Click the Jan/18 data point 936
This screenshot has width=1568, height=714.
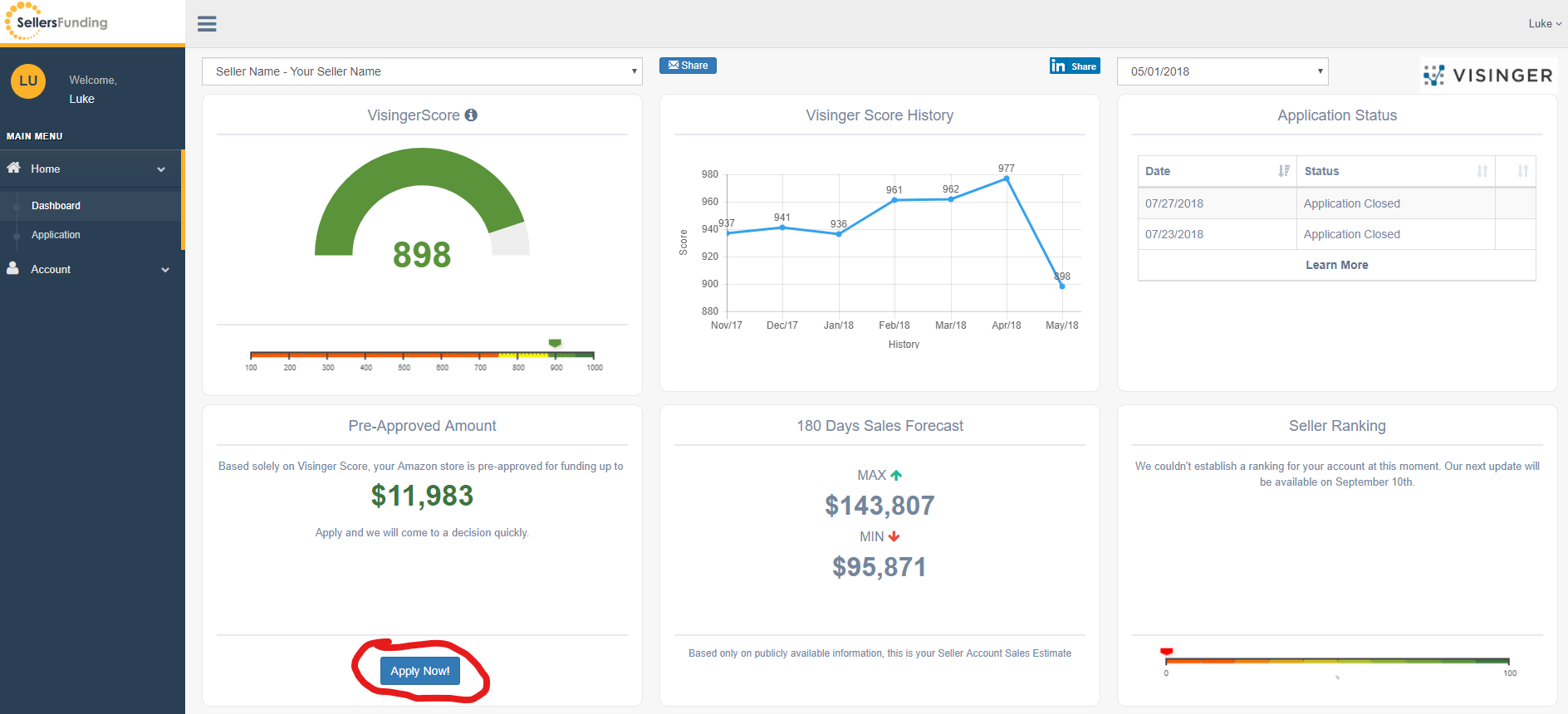point(839,234)
